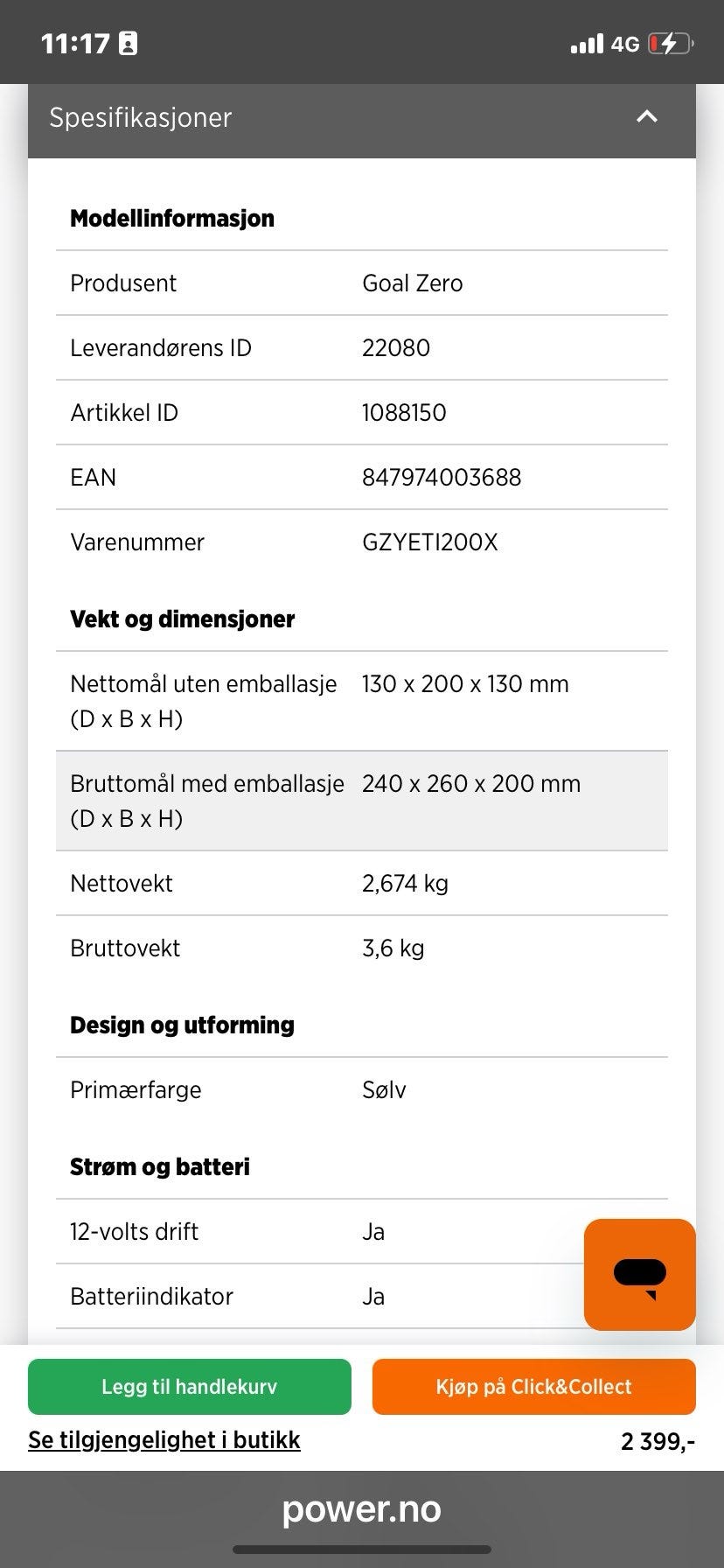Tap the battery charging icon in status bar
This screenshot has height=1568, width=724.
[x=671, y=43]
